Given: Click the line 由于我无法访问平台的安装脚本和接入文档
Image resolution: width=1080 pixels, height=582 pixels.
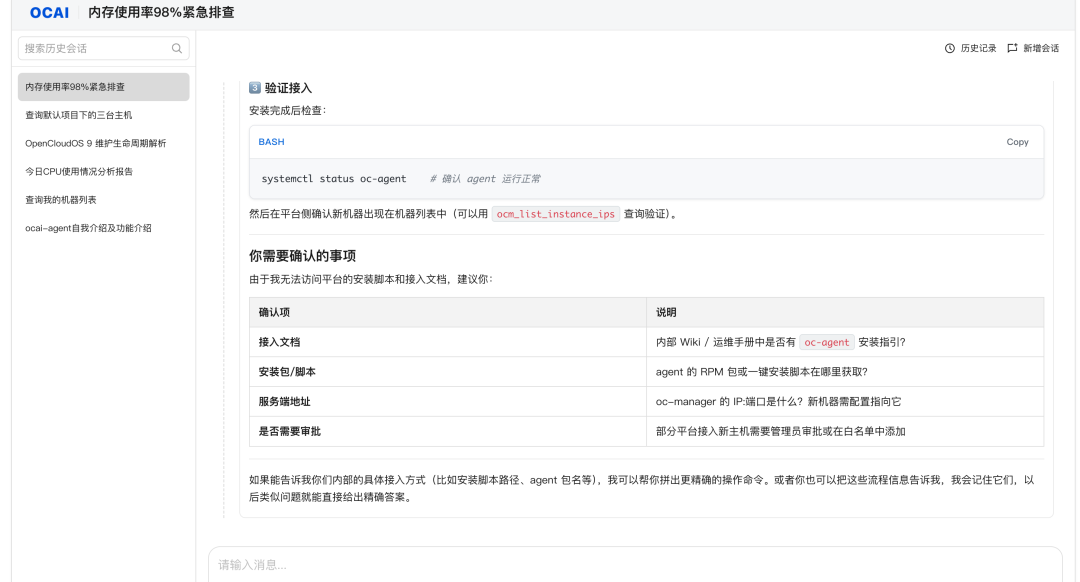Looking at the screenshot, I should pyautogui.click(x=371, y=279).
